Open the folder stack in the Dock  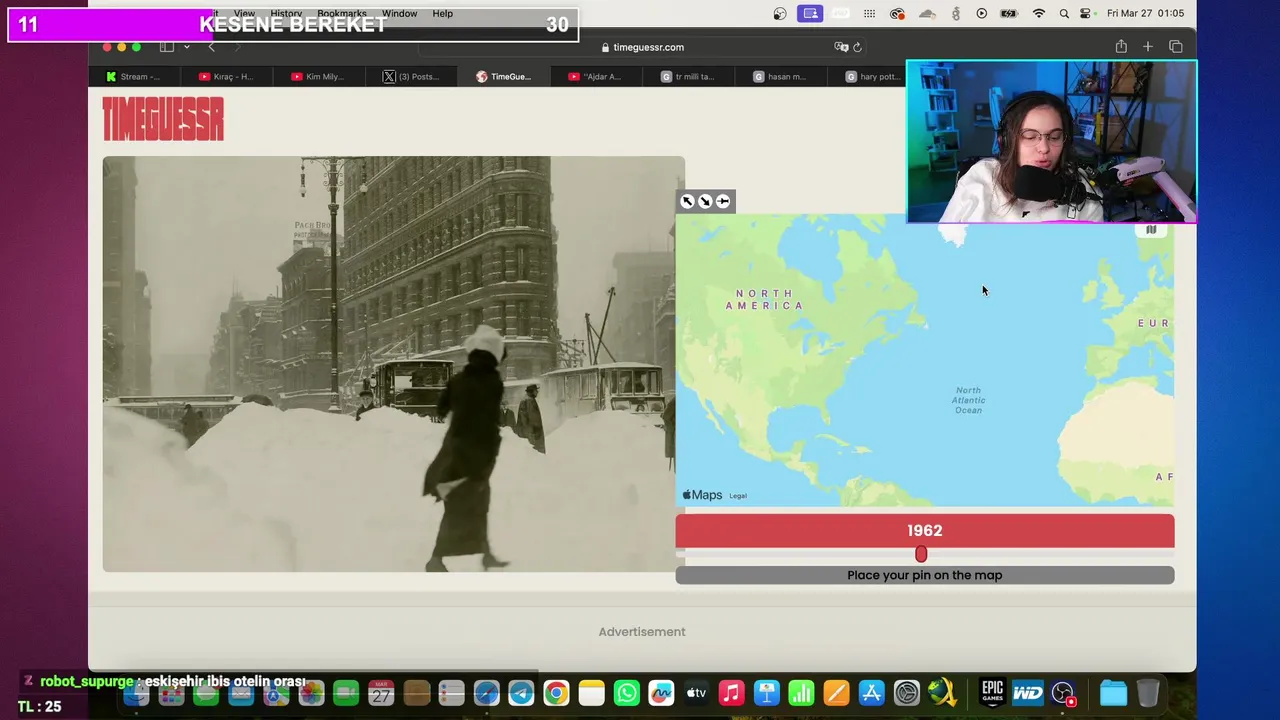point(1113,693)
